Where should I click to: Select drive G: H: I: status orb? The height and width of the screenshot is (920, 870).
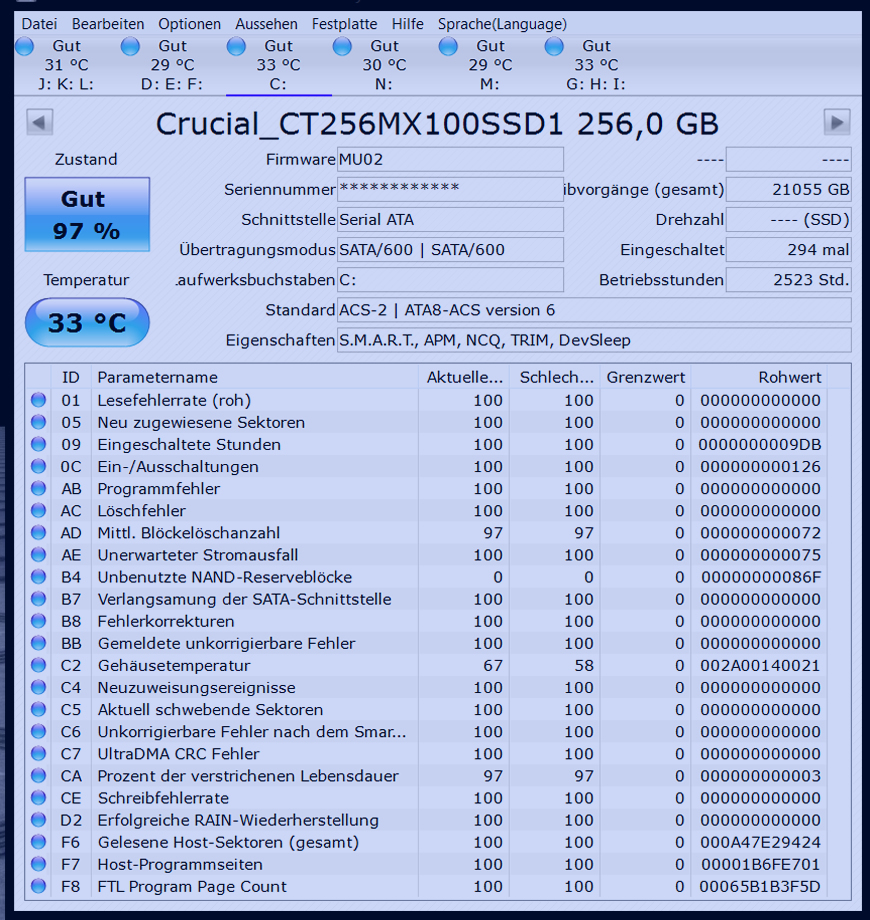click(554, 46)
